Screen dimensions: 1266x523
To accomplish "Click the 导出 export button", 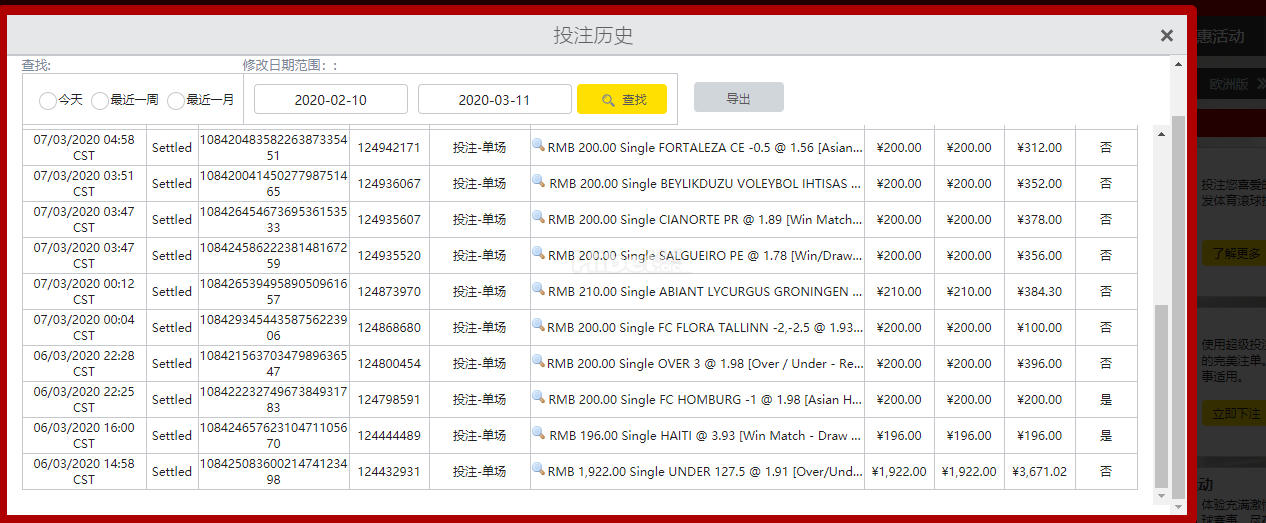I will click(x=738, y=98).
